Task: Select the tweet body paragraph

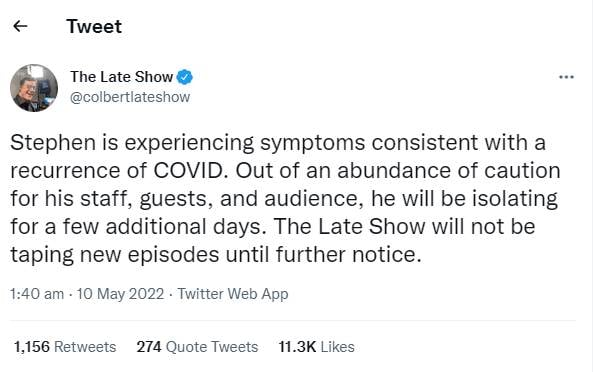Action: (x=285, y=198)
